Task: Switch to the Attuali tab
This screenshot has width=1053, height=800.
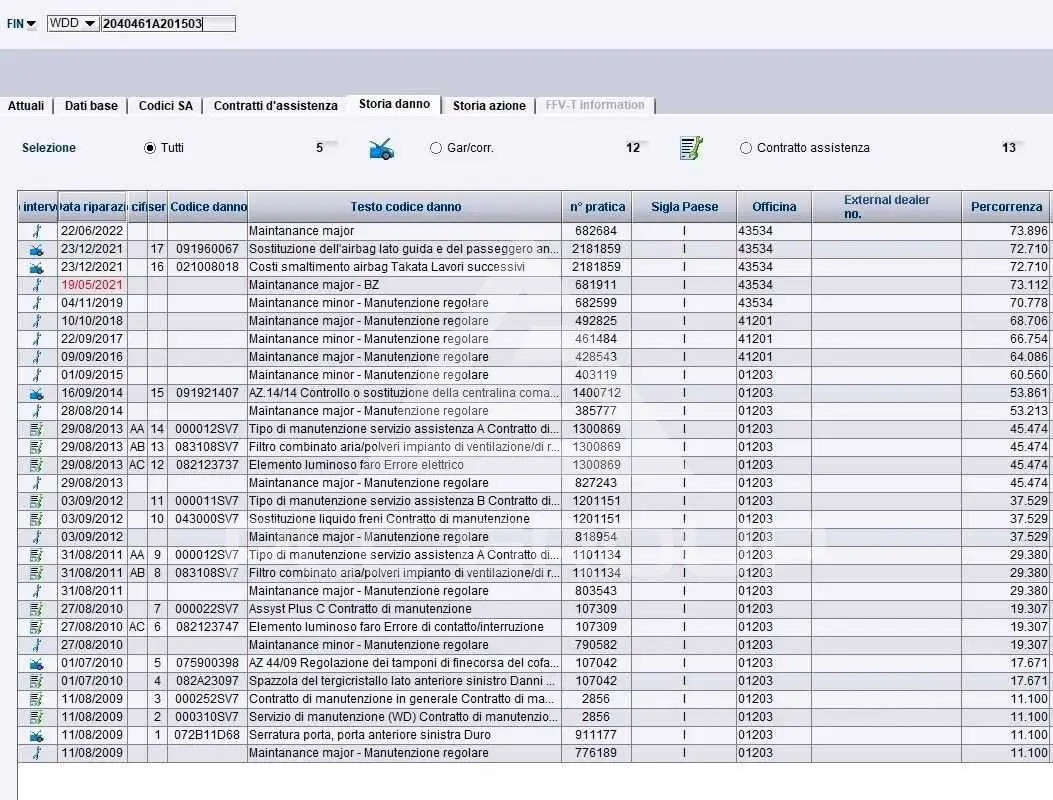Action: 26,105
